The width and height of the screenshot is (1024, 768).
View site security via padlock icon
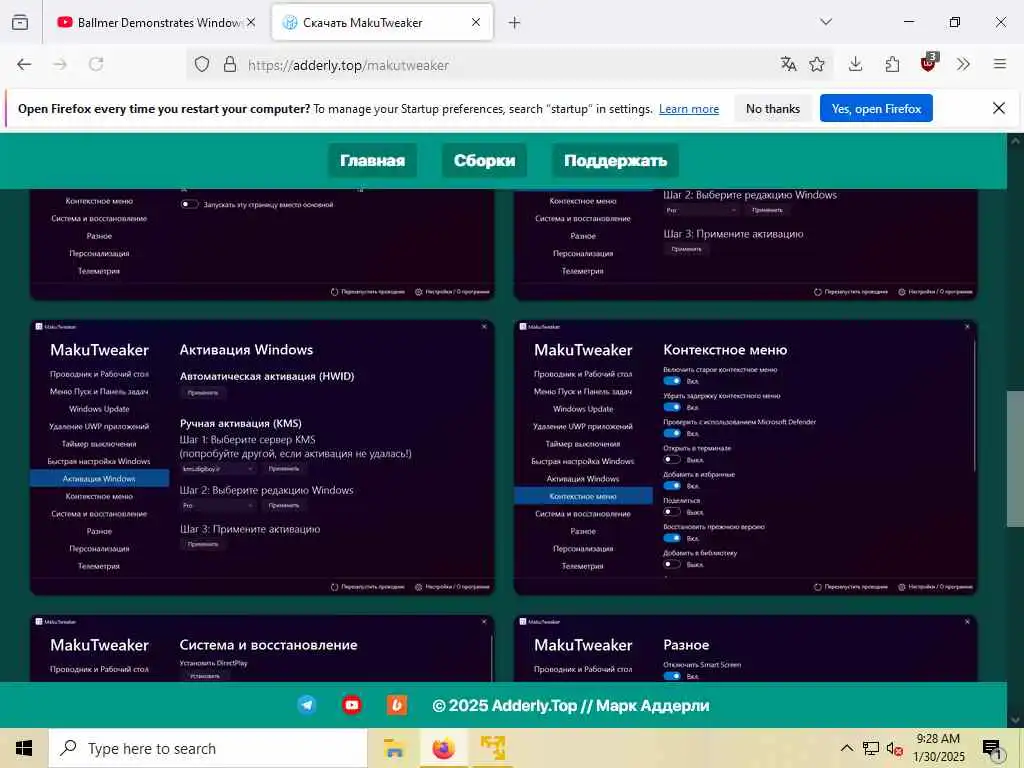click(230, 65)
